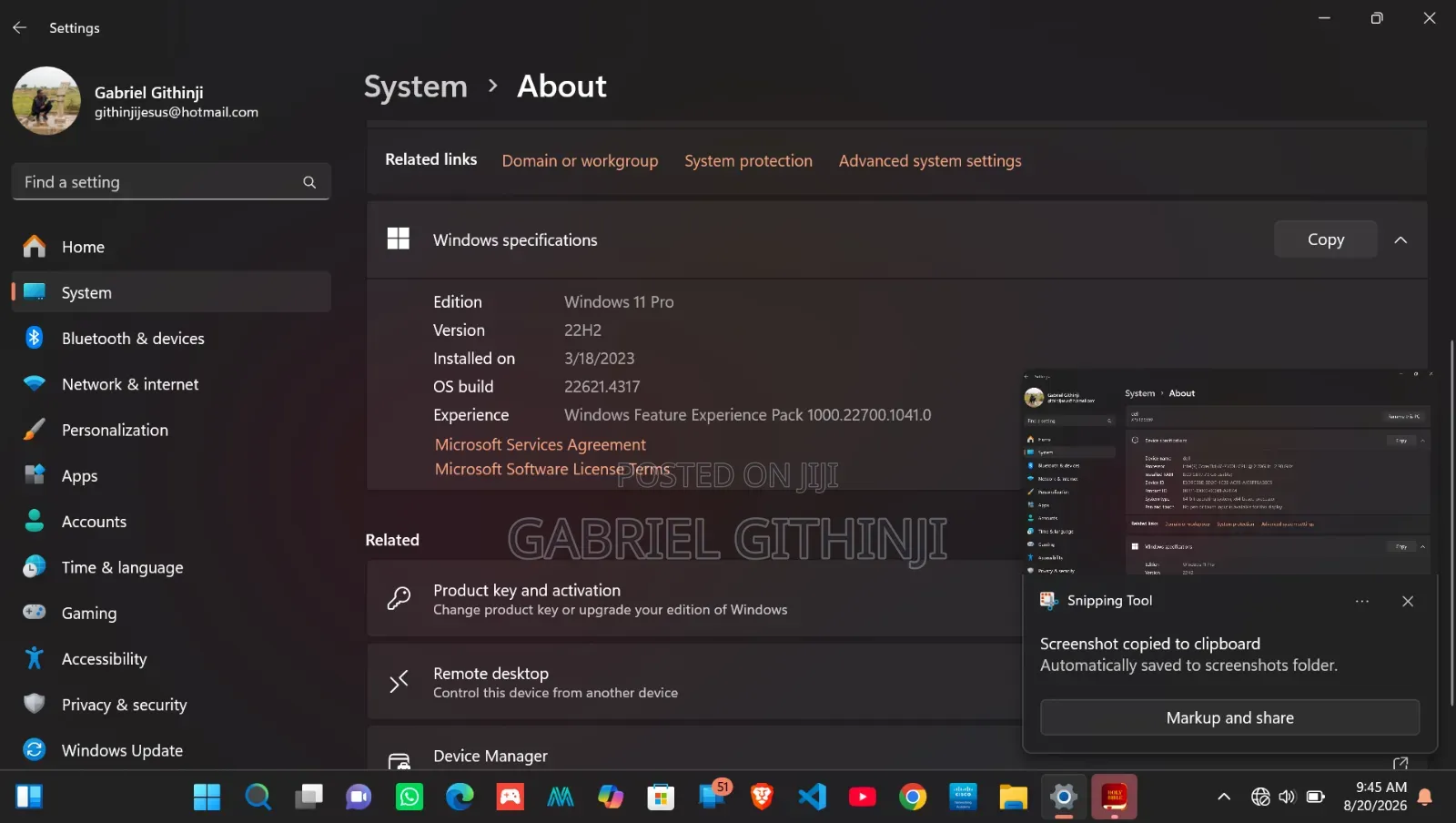The height and width of the screenshot is (823, 1456).
Task: Open Snipping Tool notification more options
Action: (x=1361, y=601)
